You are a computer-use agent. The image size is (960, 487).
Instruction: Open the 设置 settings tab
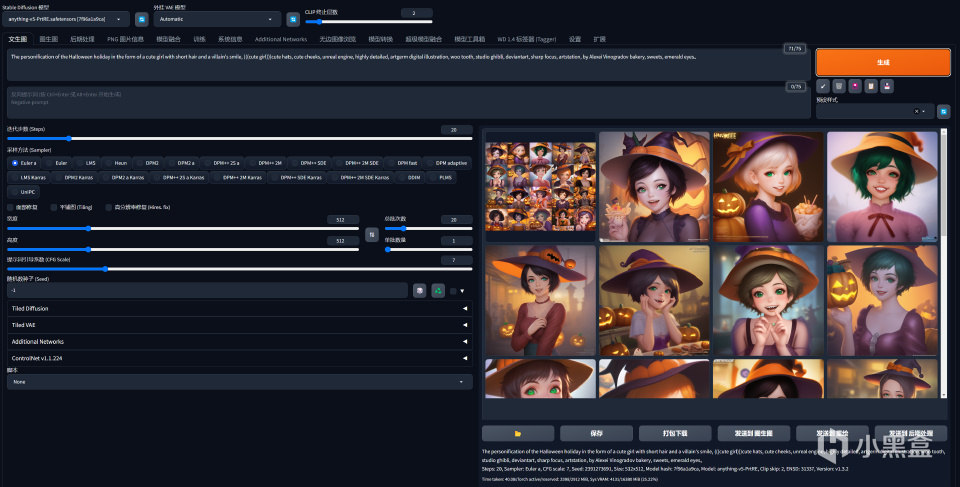tap(575, 39)
